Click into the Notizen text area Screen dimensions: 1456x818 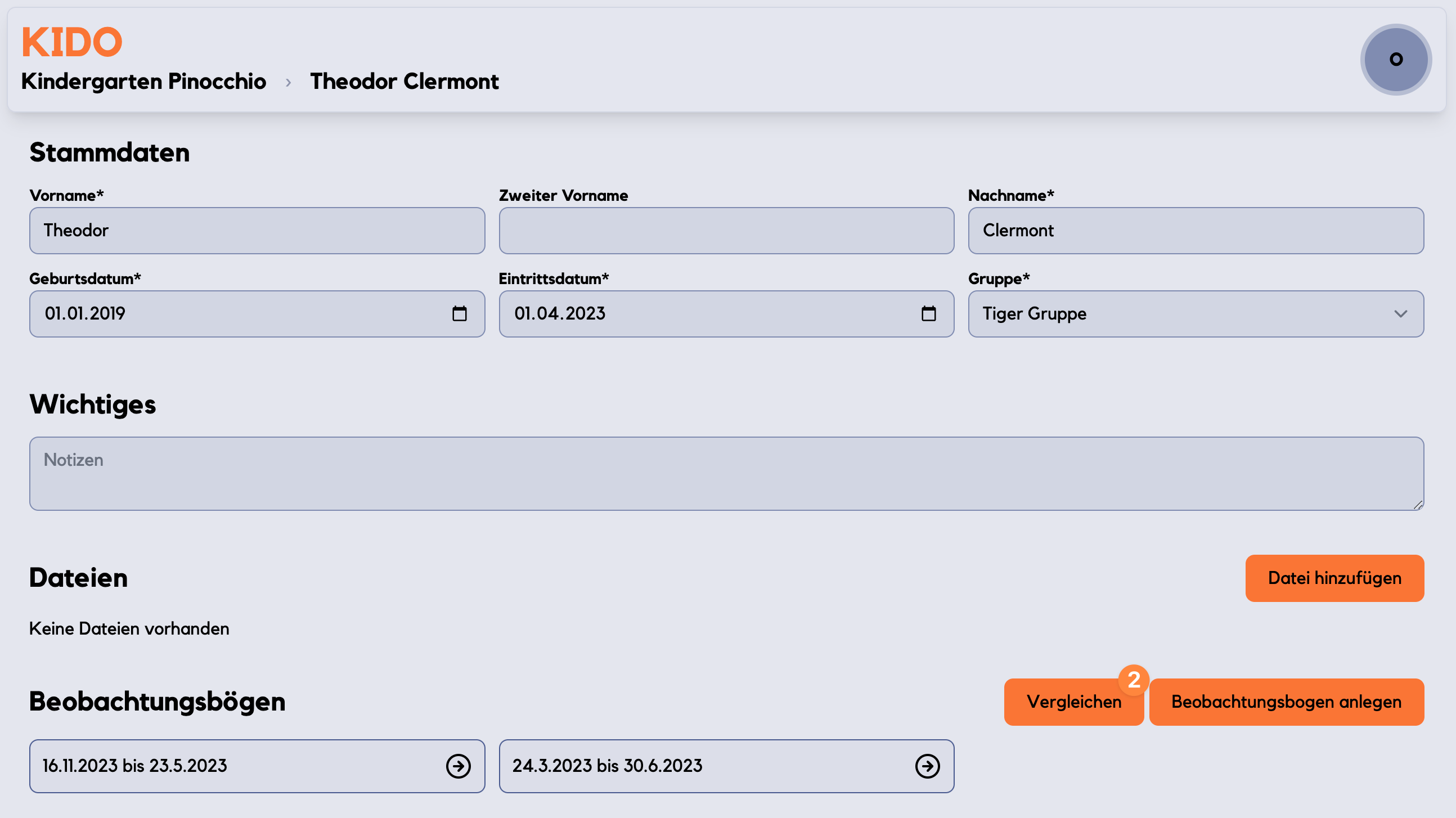pyautogui.click(x=726, y=474)
